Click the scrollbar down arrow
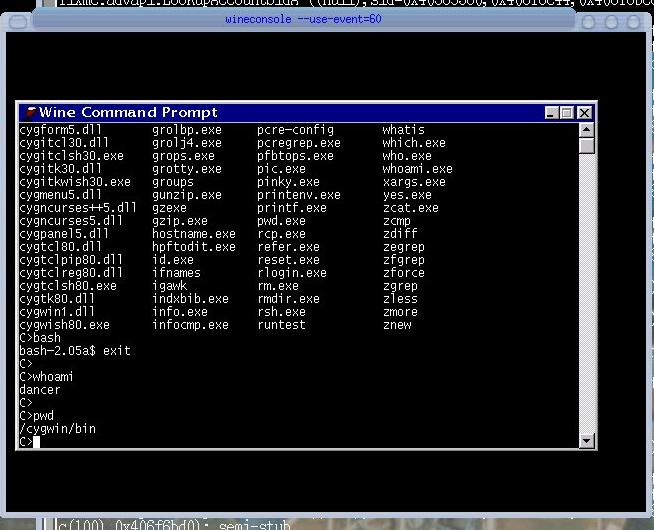 click(586, 441)
